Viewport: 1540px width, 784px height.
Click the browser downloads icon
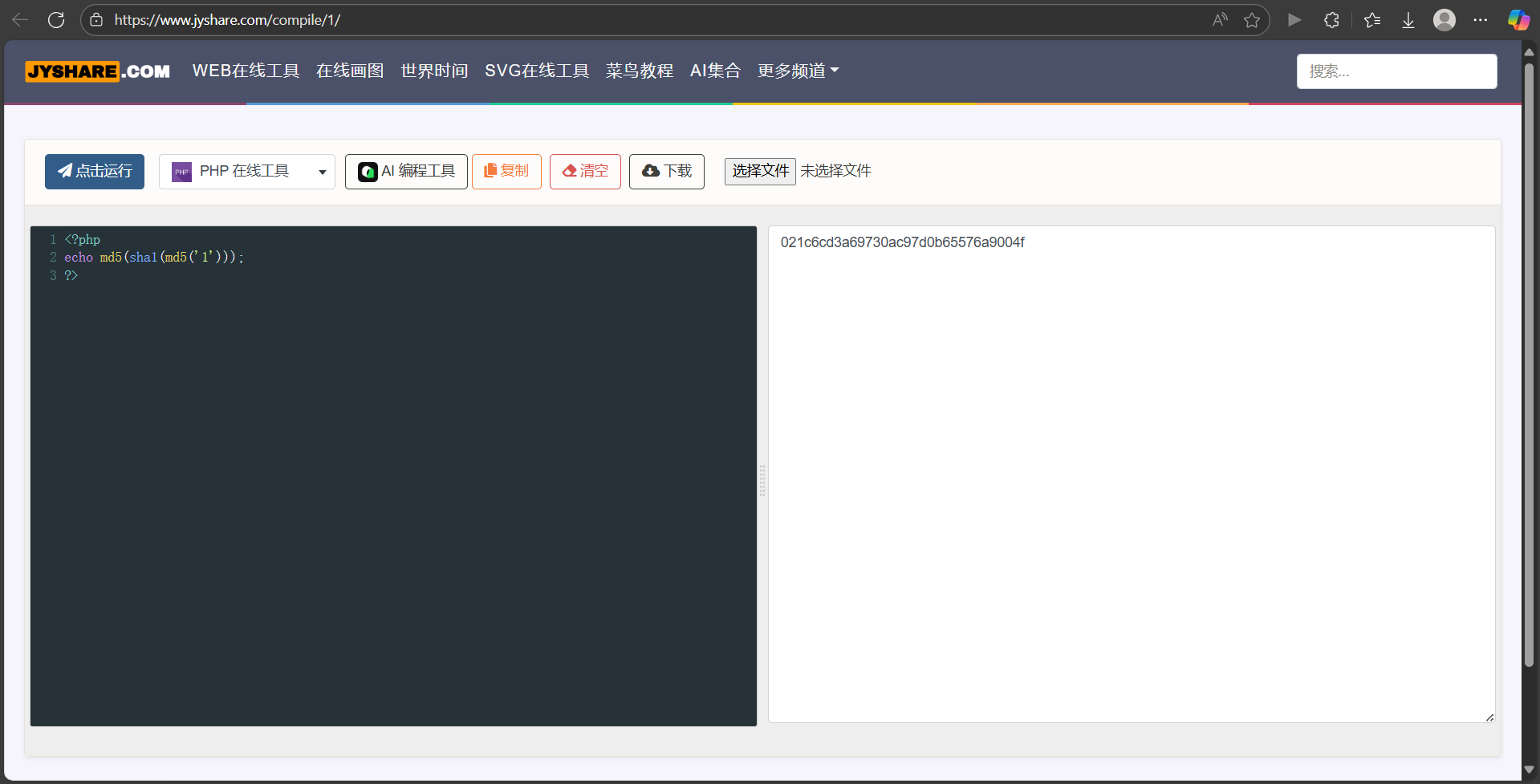coord(1408,19)
